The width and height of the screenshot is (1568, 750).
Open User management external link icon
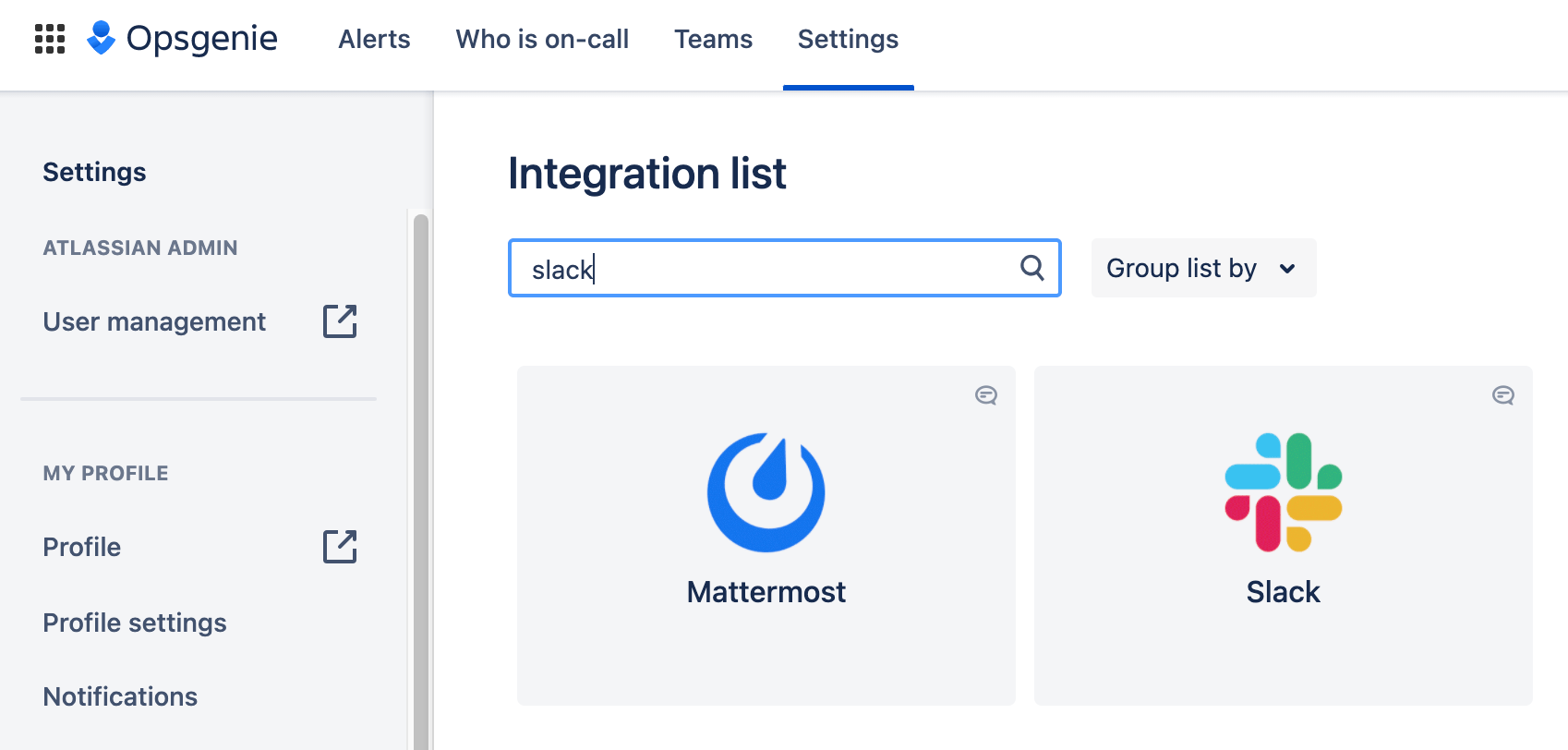coord(339,321)
